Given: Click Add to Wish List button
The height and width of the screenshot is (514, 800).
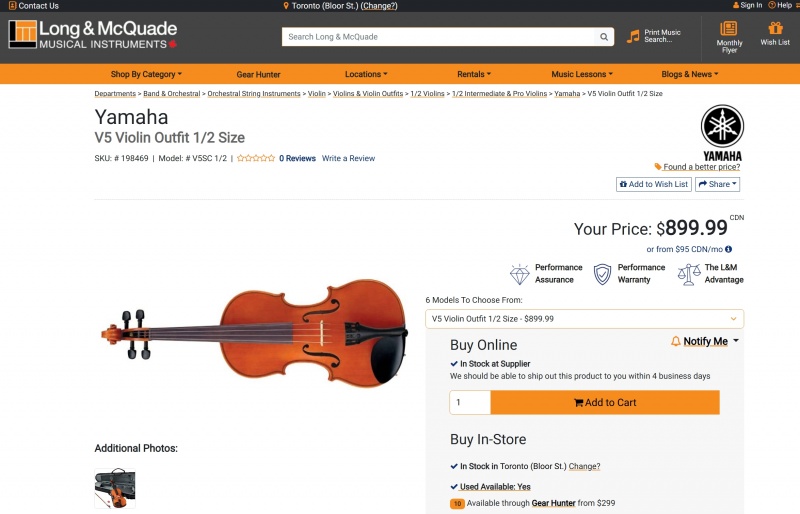Looking at the screenshot, I should (653, 184).
